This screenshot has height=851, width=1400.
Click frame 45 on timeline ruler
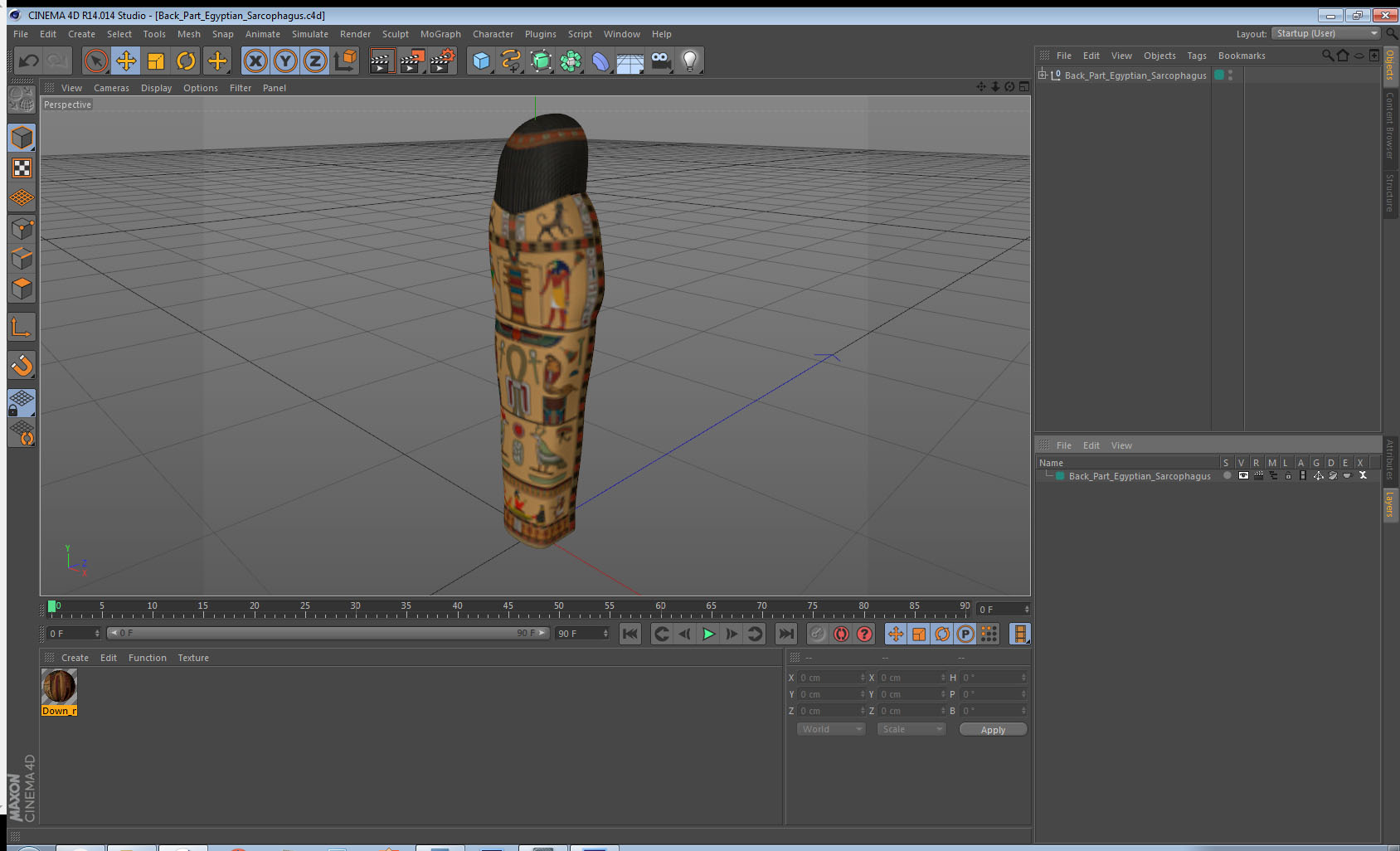point(508,607)
